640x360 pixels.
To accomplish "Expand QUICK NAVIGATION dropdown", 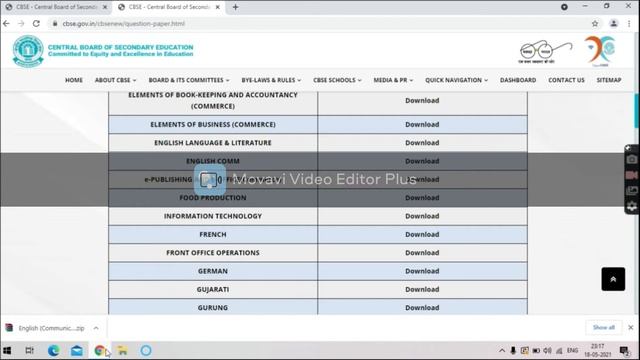I will click(456, 80).
